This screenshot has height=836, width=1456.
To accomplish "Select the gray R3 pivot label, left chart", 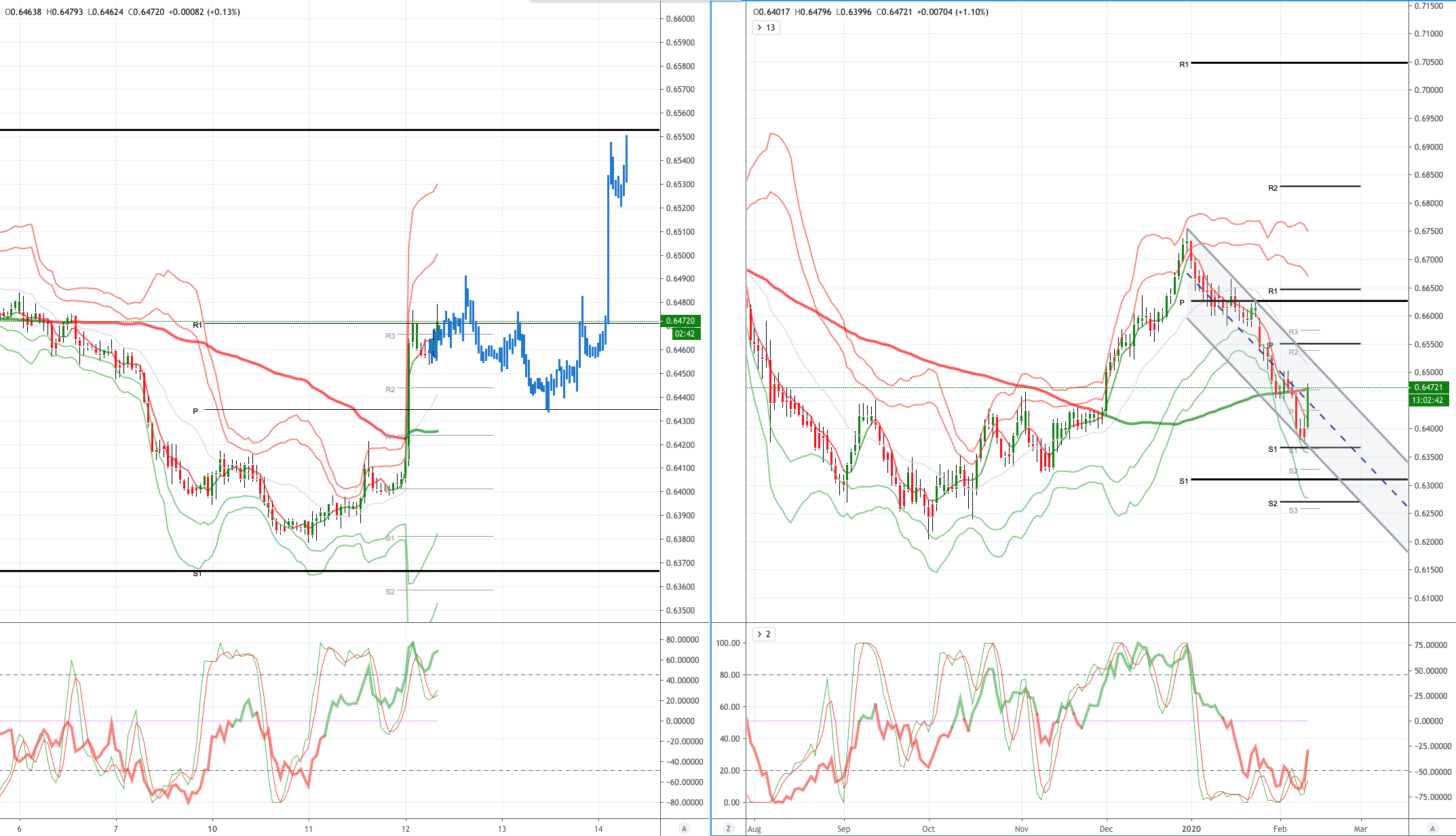I will pyautogui.click(x=390, y=336).
